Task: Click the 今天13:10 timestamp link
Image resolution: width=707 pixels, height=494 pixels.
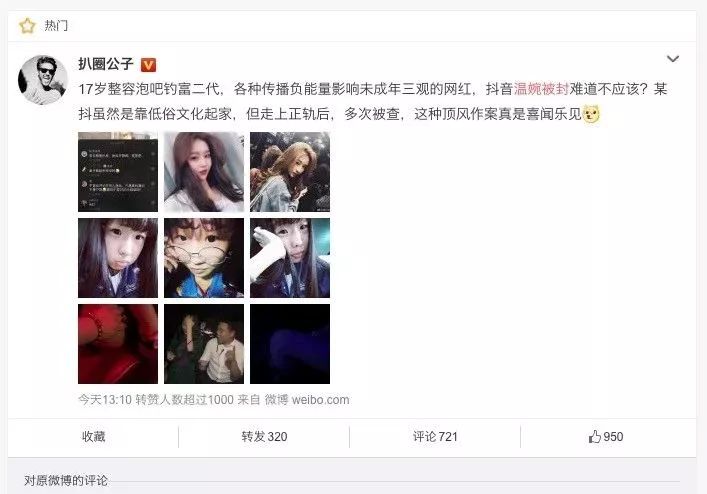Action: coord(105,400)
